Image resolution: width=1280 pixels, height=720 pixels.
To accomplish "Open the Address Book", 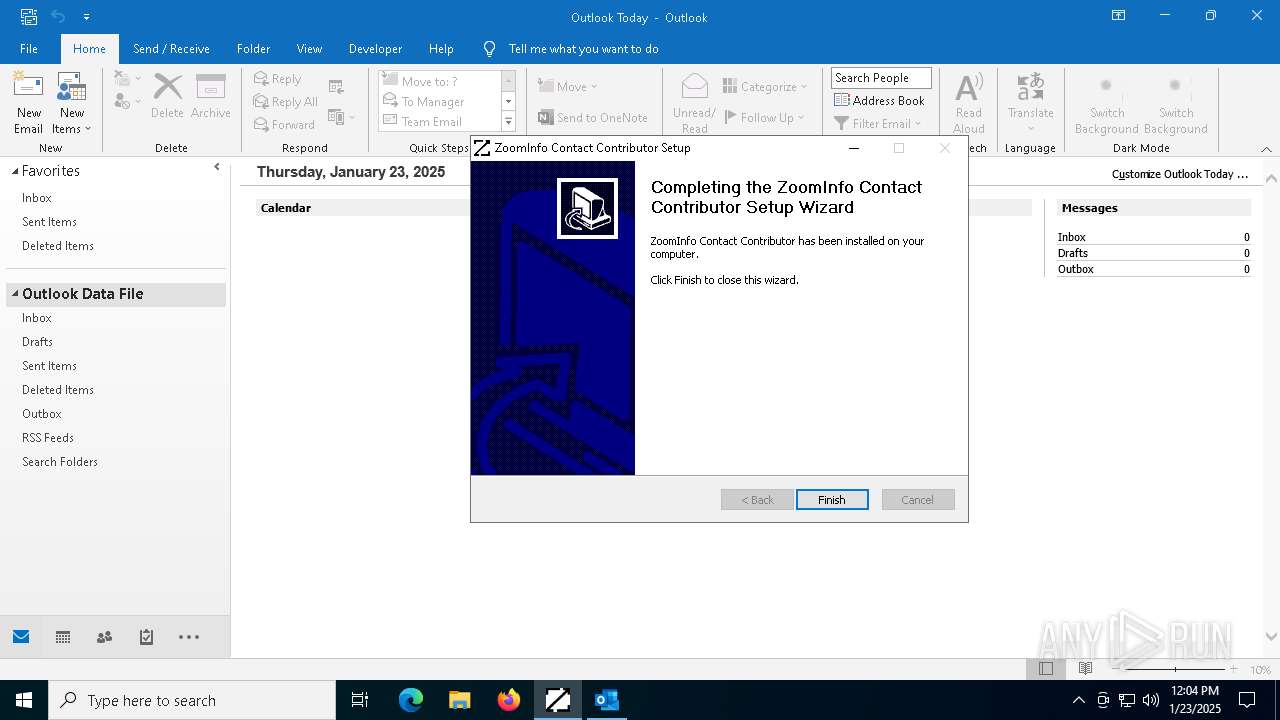I will click(x=880, y=101).
